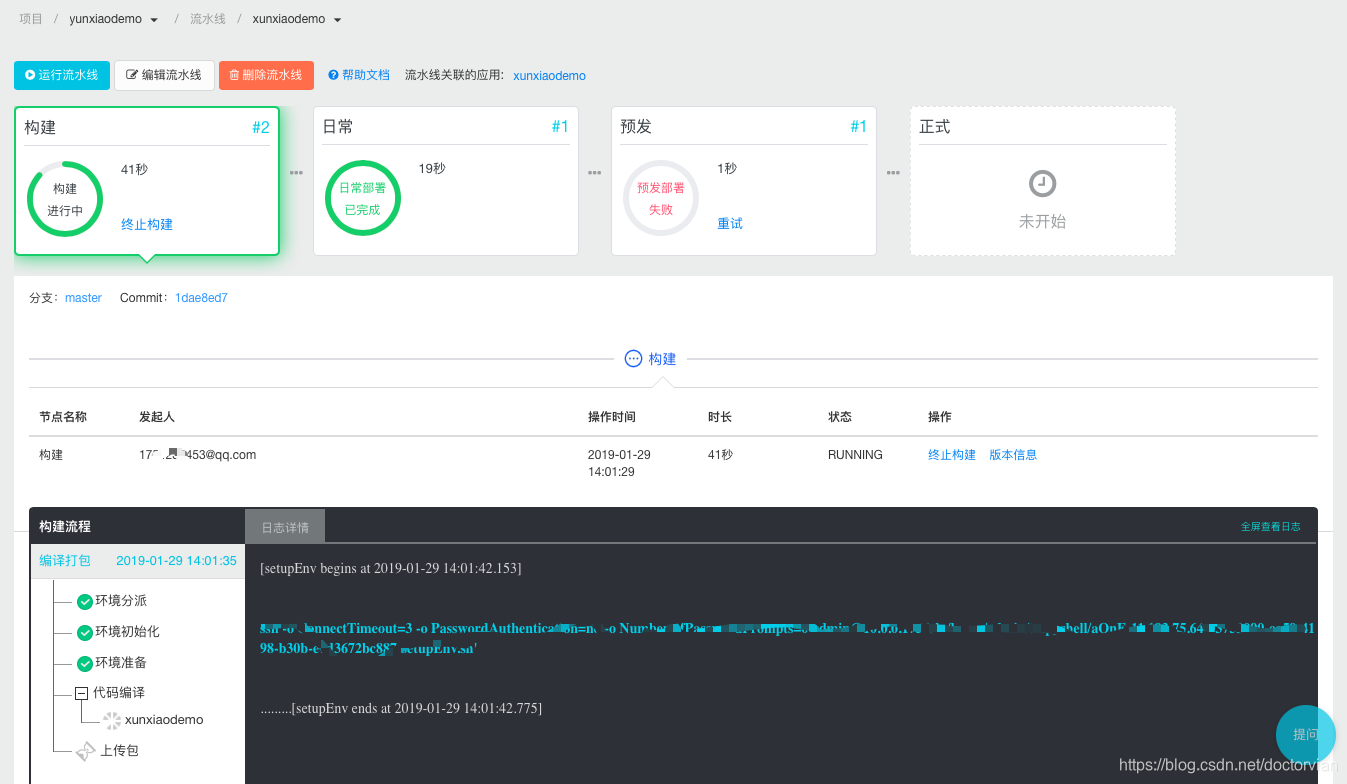Viewport: 1347px width, 784px height.
Task: Collapse the 代码编译 tree node
Action: coord(81,693)
